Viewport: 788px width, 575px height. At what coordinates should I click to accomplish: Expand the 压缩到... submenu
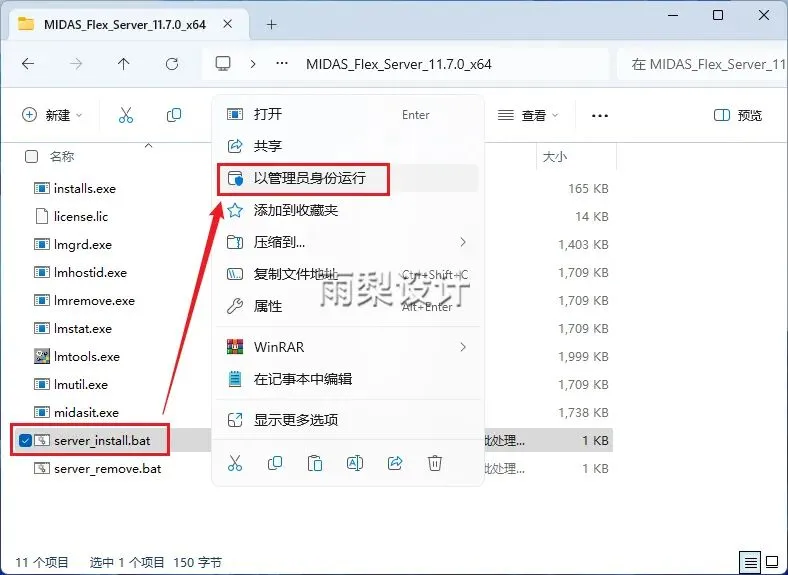[x=348, y=242]
